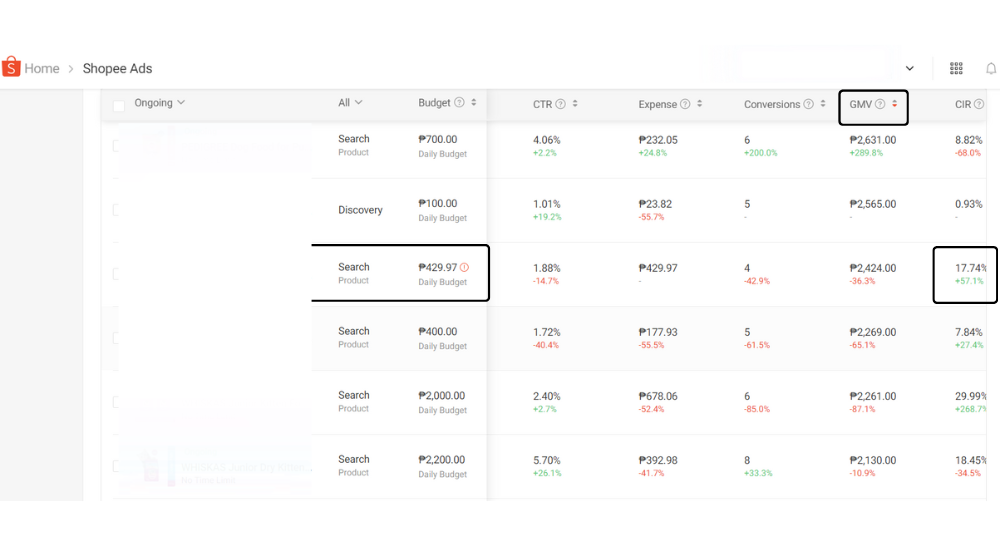Open the apps grid menu icon

956,68
